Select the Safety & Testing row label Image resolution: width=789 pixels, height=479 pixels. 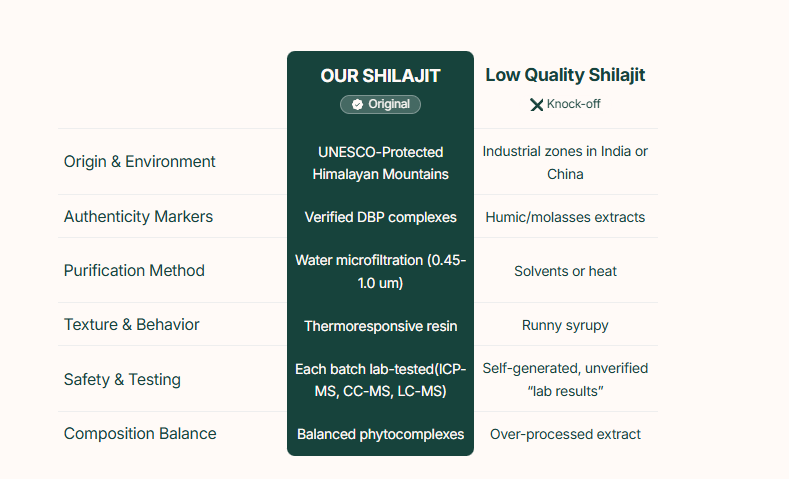[x=122, y=380]
